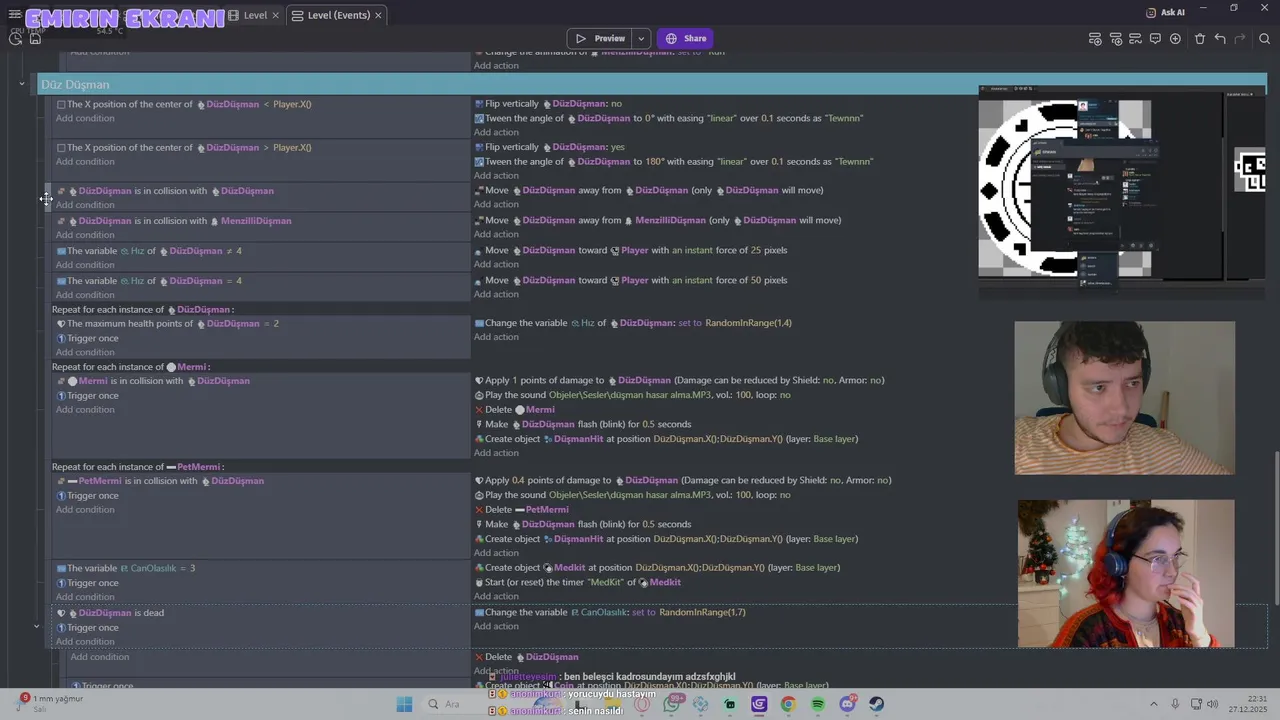Close the Level scene tab
This screenshot has width=1280, height=720.
coord(276,15)
